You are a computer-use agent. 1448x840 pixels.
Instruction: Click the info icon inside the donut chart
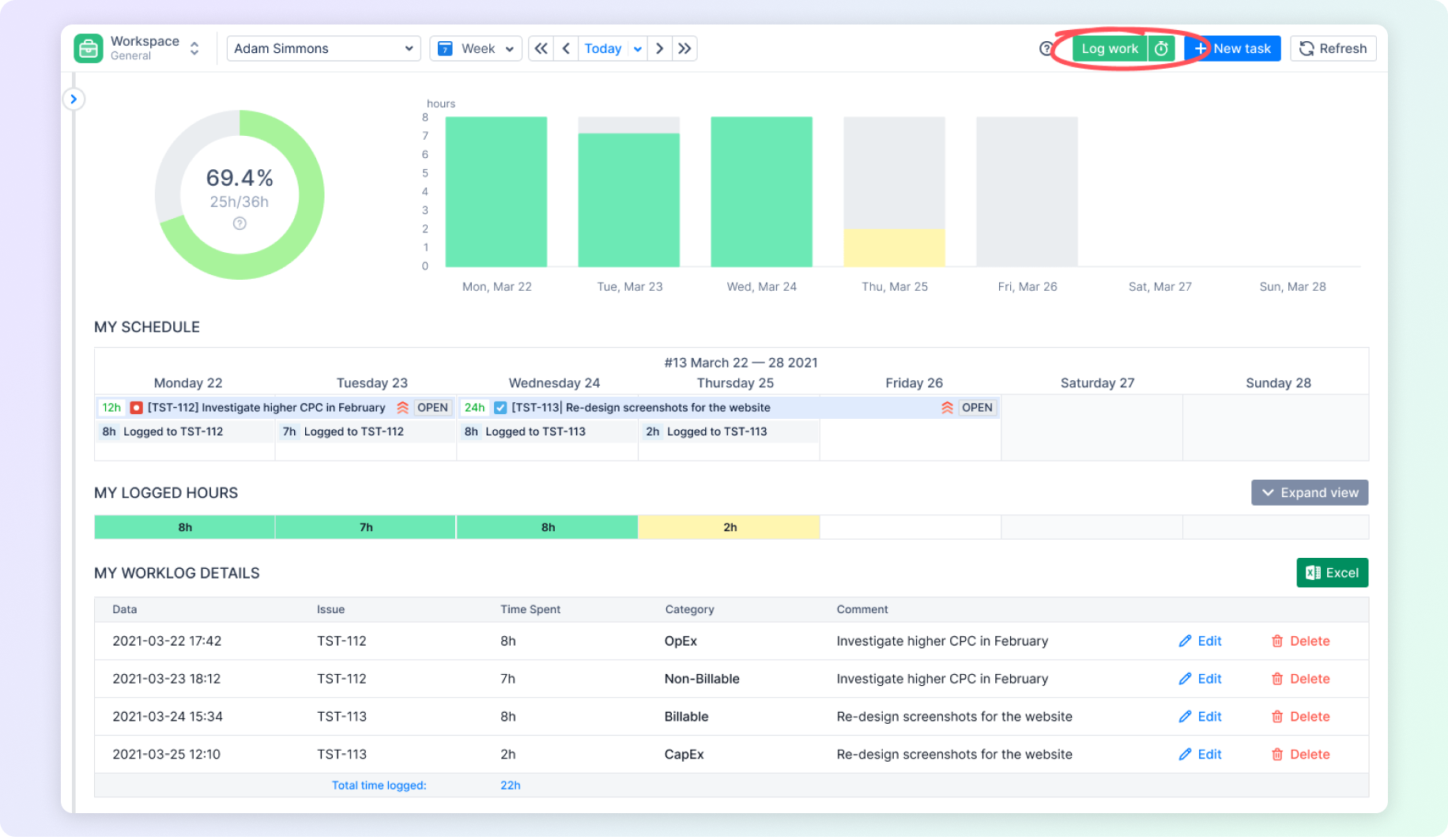pos(239,224)
